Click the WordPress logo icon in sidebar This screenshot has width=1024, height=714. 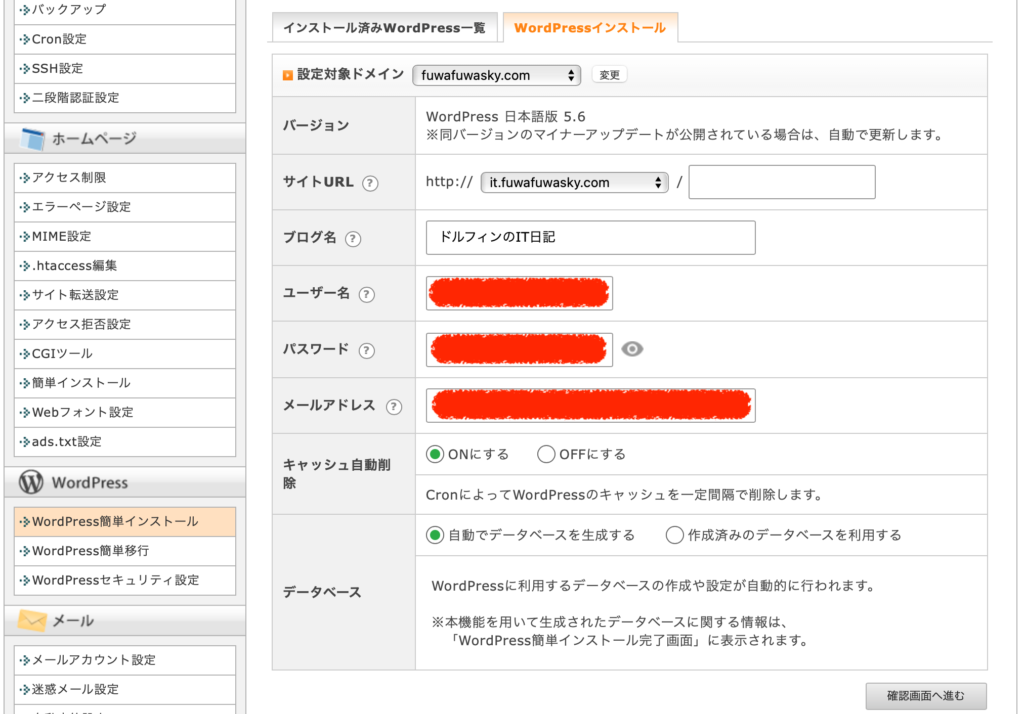(x=31, y=482)
